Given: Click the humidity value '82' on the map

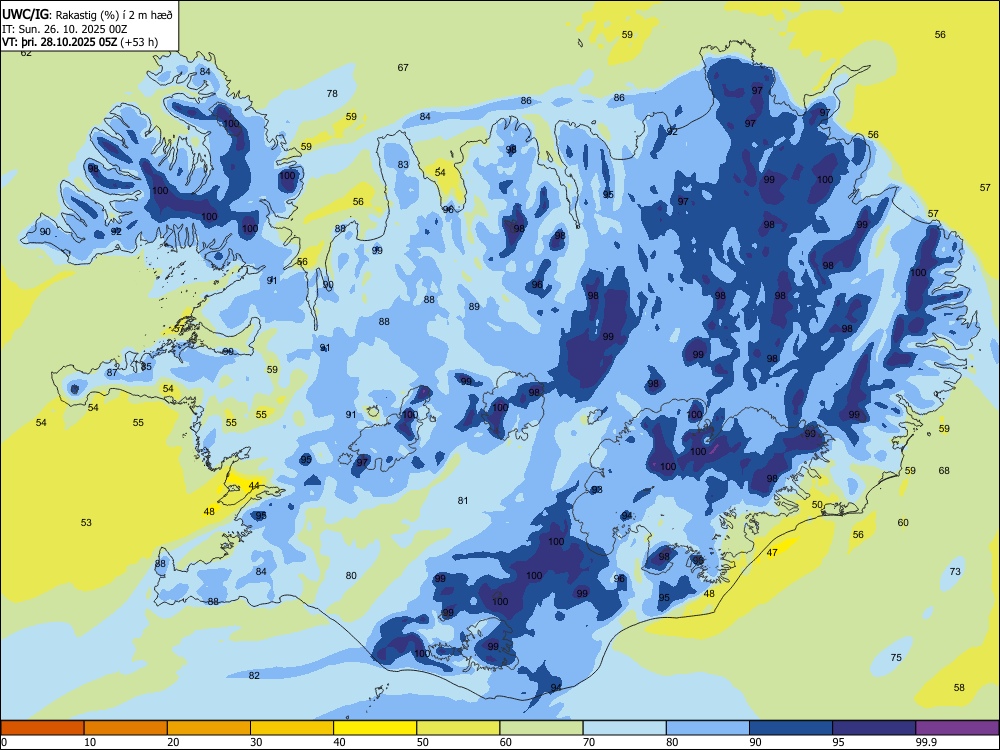Looking at the screenshot, I should pyautogui.click(x=254, y=675).
